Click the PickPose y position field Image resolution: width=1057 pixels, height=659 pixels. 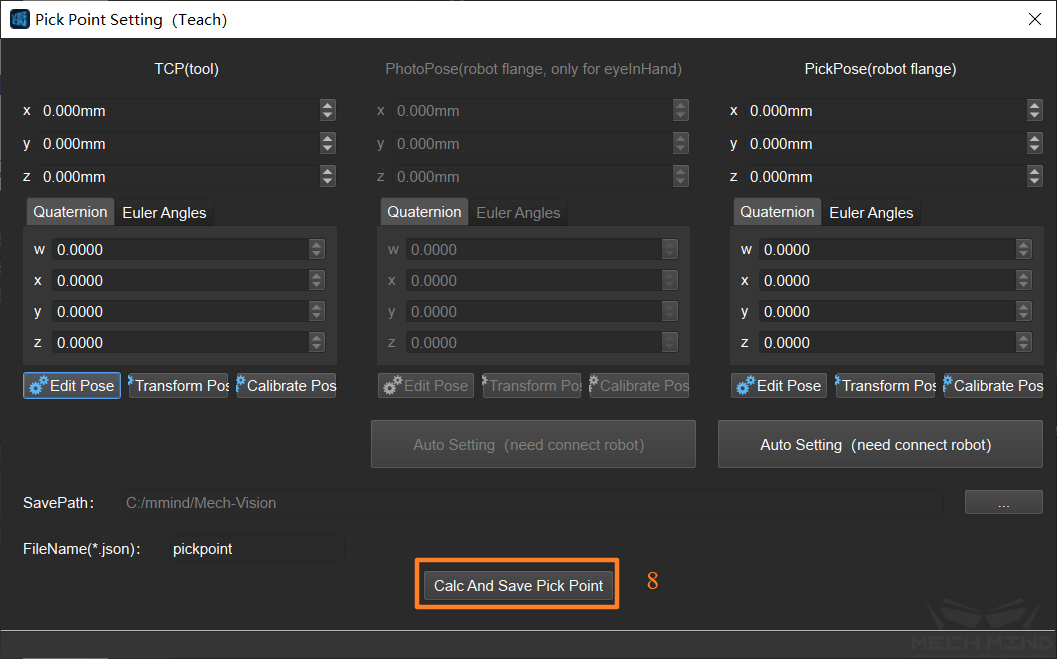(880, 144)
